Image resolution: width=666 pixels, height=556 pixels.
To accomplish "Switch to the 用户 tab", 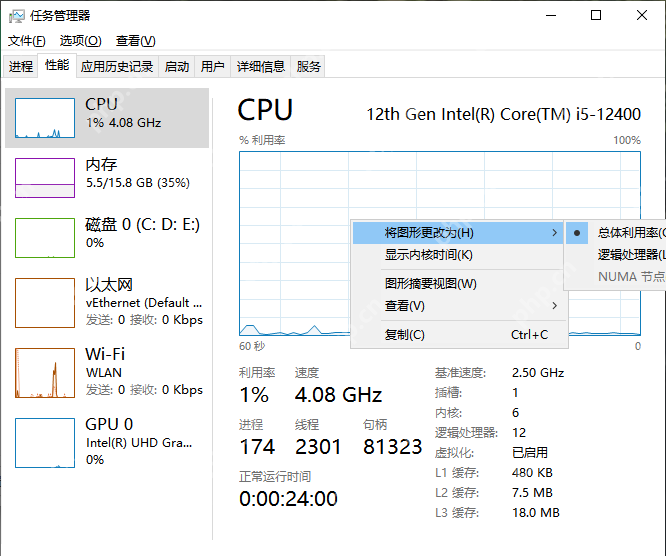I will pos(212,67).
